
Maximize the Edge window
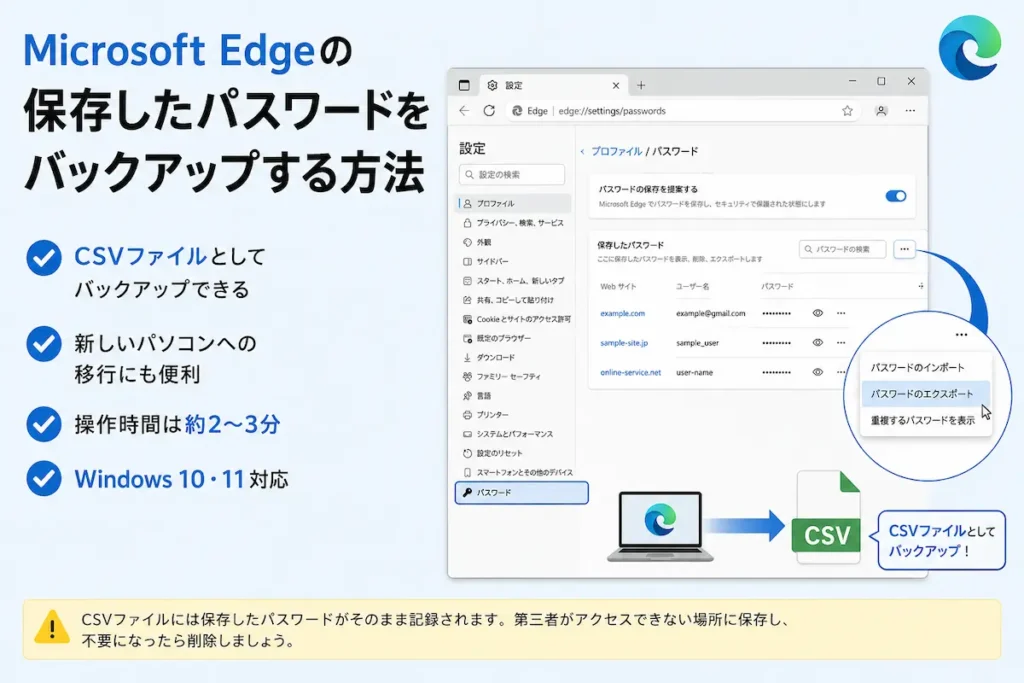coord(881,82)
